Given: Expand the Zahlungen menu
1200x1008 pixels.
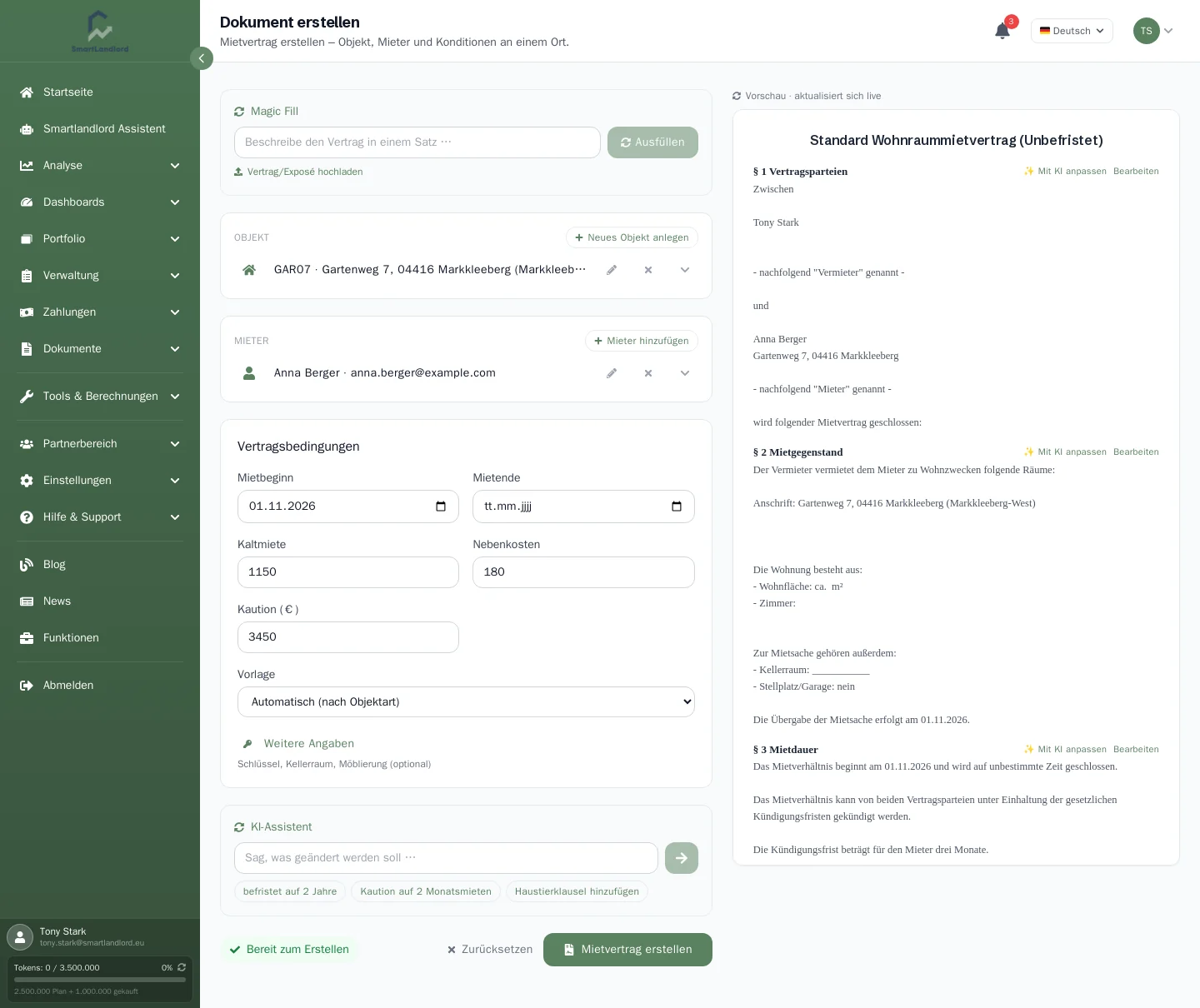Looking at the screenshot, I should pyautogui.click(x=100, y=312).
